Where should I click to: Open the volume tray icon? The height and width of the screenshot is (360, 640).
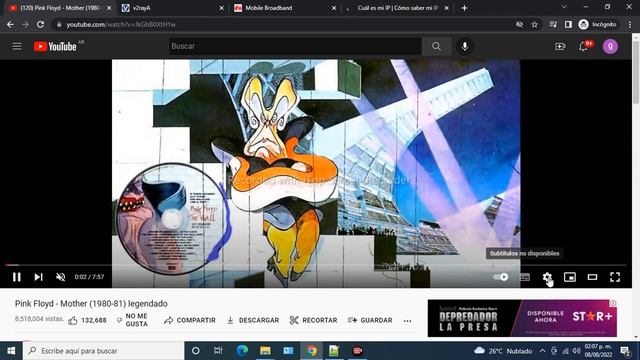(x=576, y=351)
